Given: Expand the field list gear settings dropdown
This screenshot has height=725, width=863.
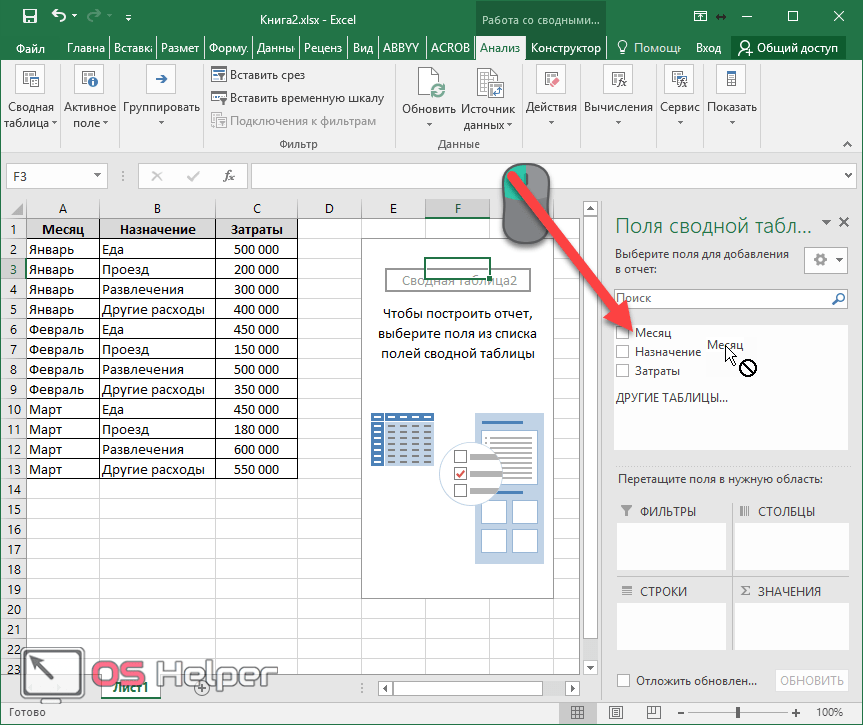Looking at the screenshot, I should pos(826,260).
